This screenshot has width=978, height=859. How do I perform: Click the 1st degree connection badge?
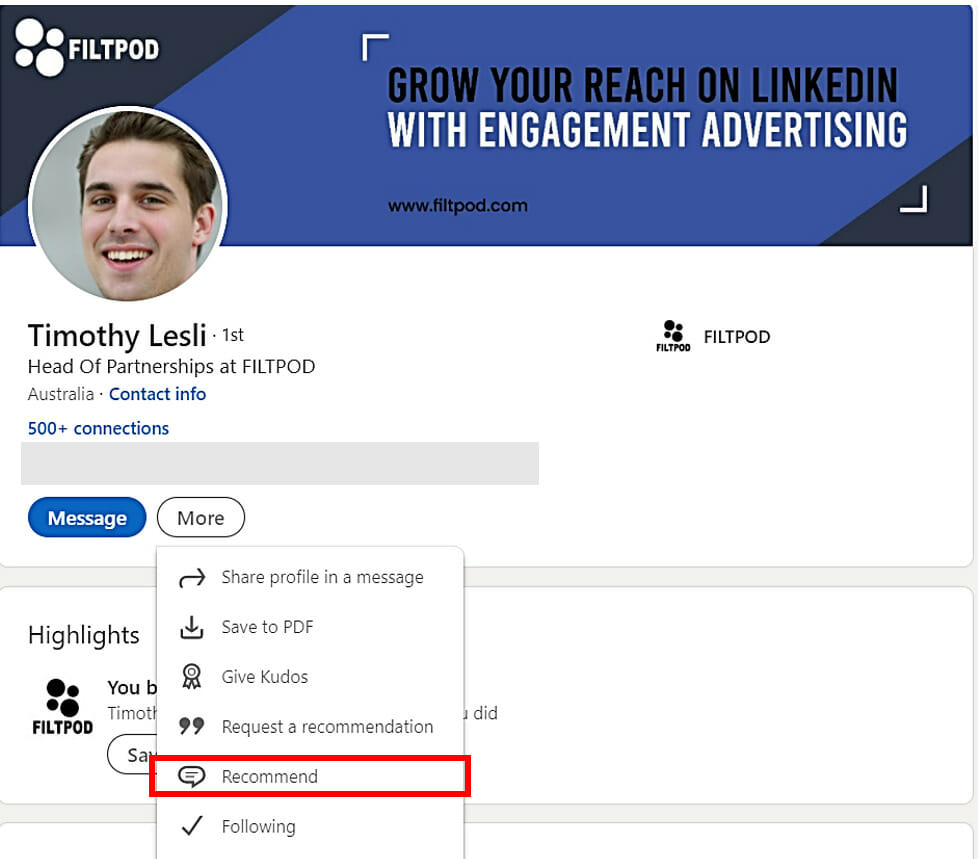tap(233, 335)
